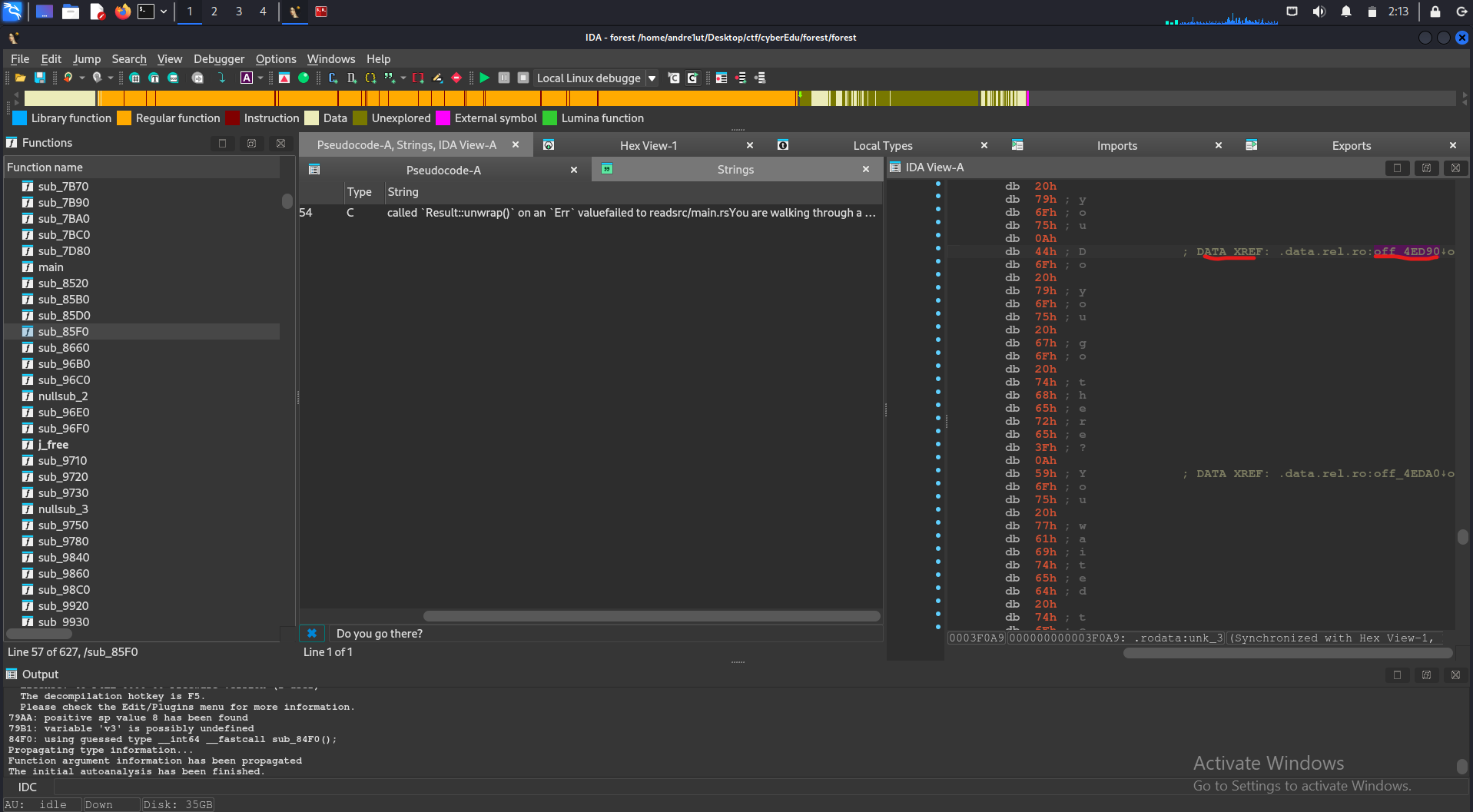Switch to the Pseudocode-A inner tab
This screenshot has width=1473, height=812.
click(x=443, y=170)
